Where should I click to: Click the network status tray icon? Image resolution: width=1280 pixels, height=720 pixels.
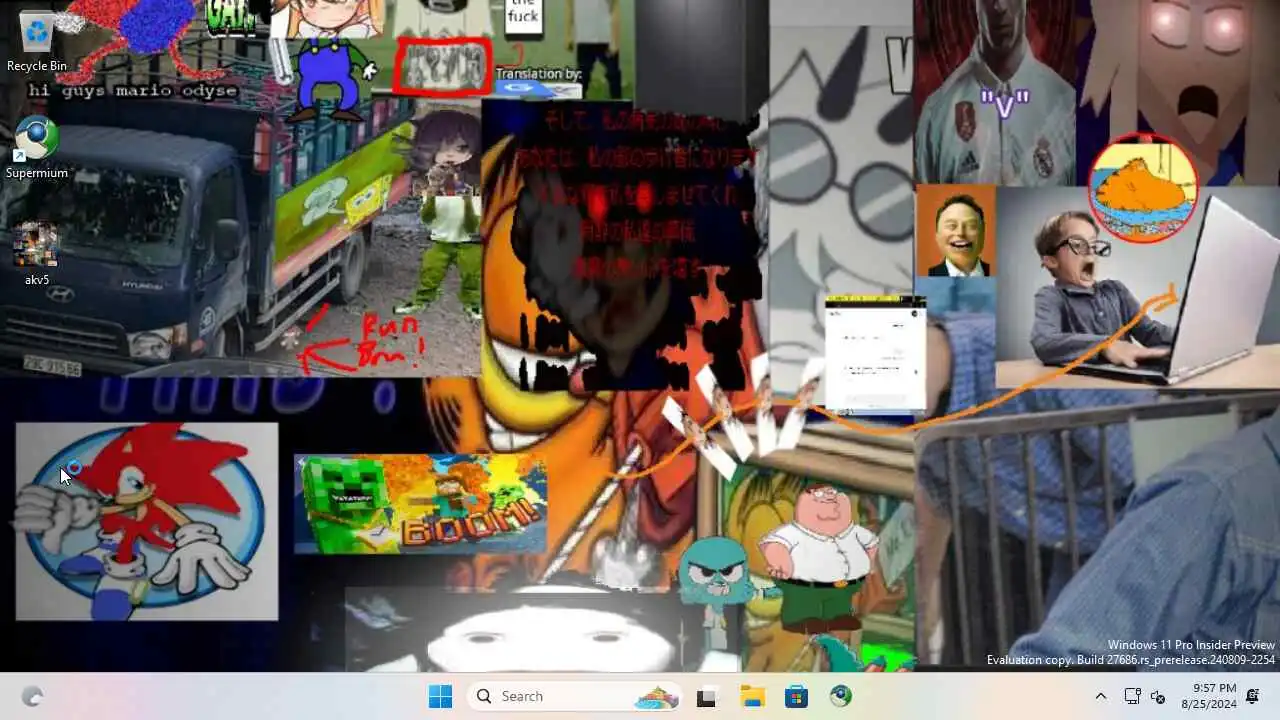(x=1132, y=696)
